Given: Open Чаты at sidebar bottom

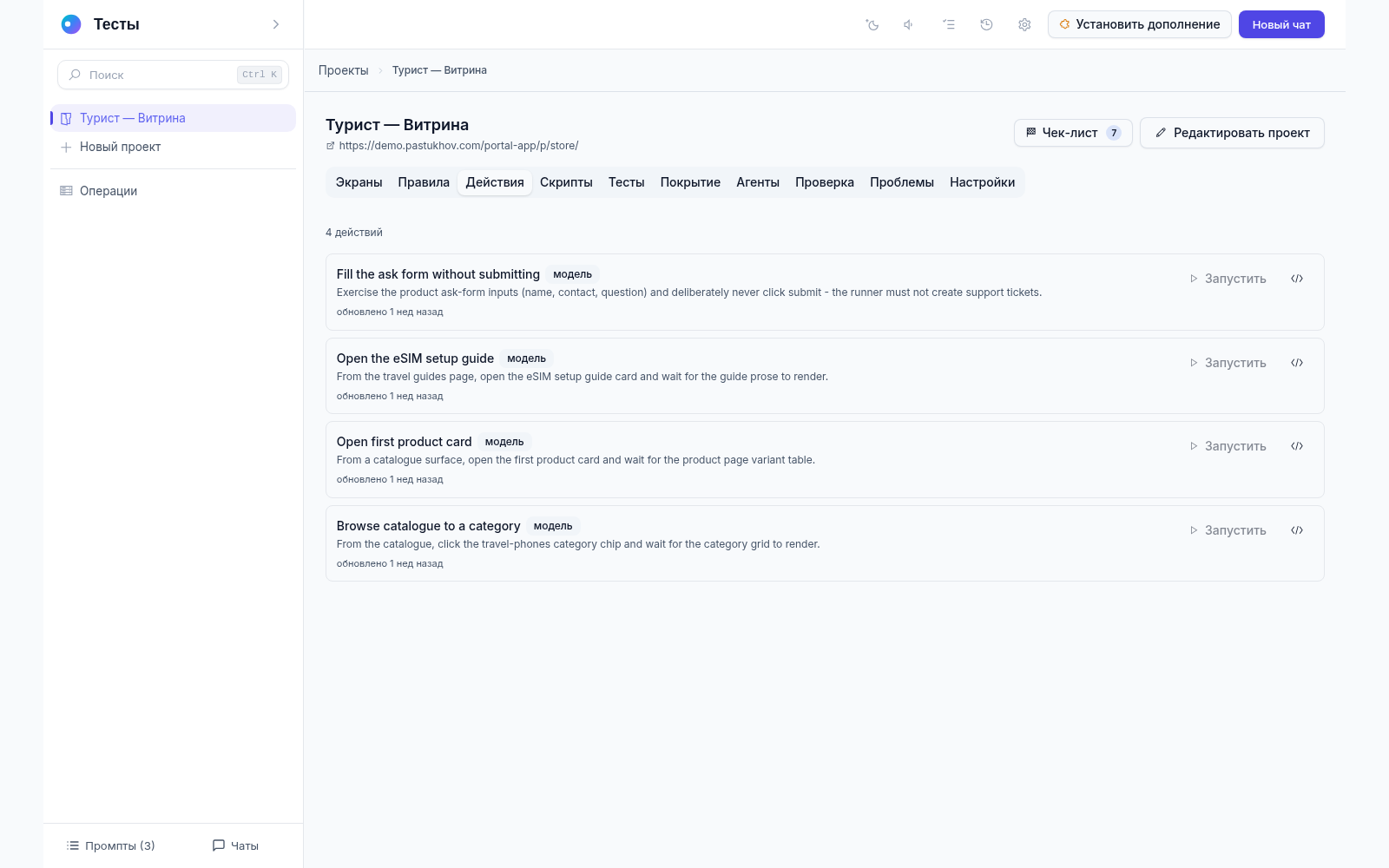Looking at the screenshot, I should [x=235, y=845].
